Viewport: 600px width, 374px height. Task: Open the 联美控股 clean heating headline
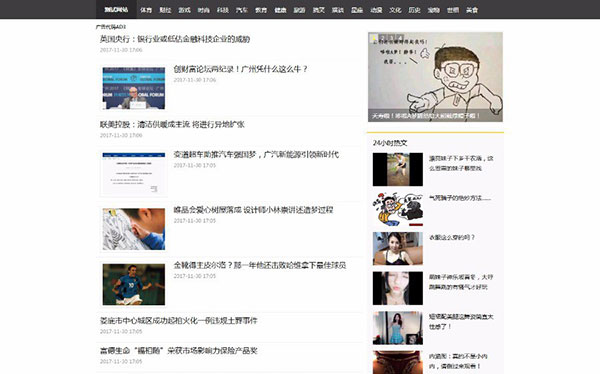[x=172, y=124]
